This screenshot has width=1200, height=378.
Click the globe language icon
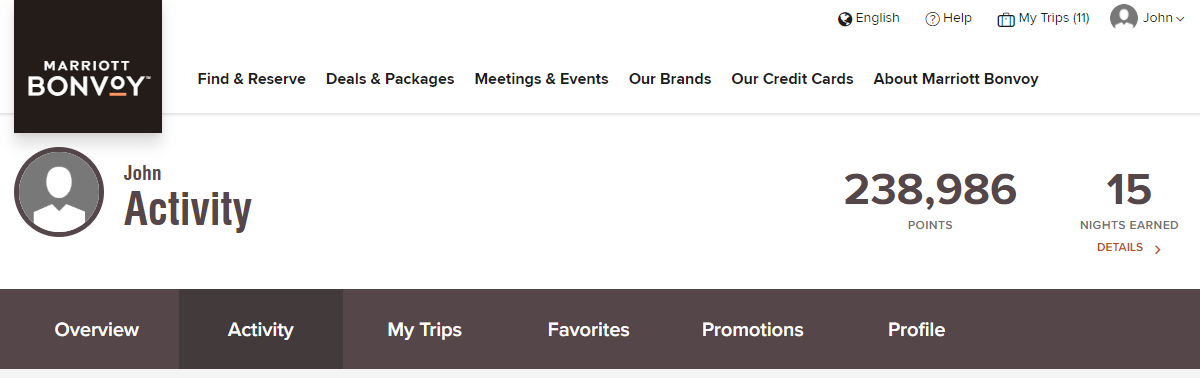click(x=845, y=19)
